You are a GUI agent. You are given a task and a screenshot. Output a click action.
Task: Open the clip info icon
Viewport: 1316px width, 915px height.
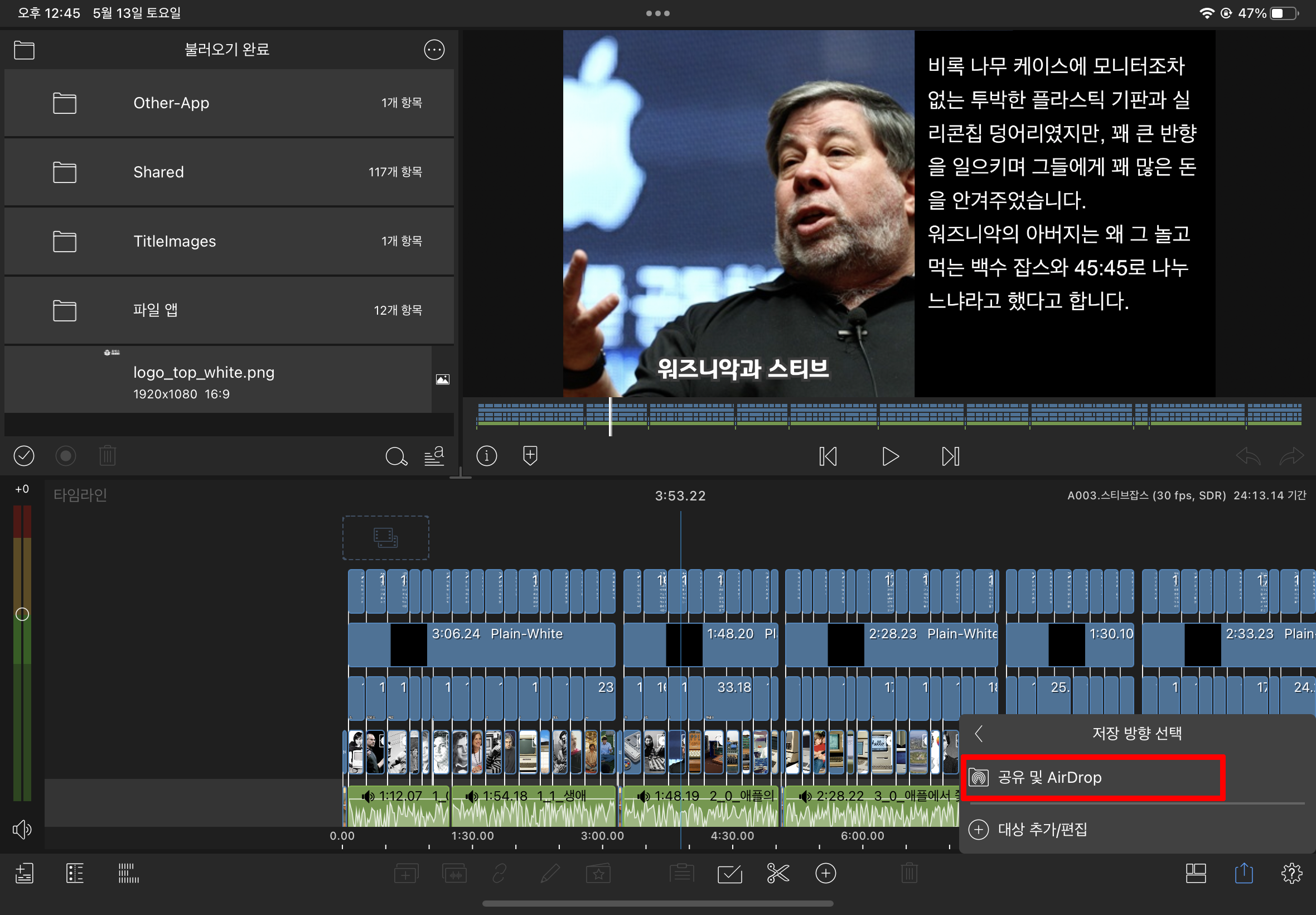tap(486, 456)
